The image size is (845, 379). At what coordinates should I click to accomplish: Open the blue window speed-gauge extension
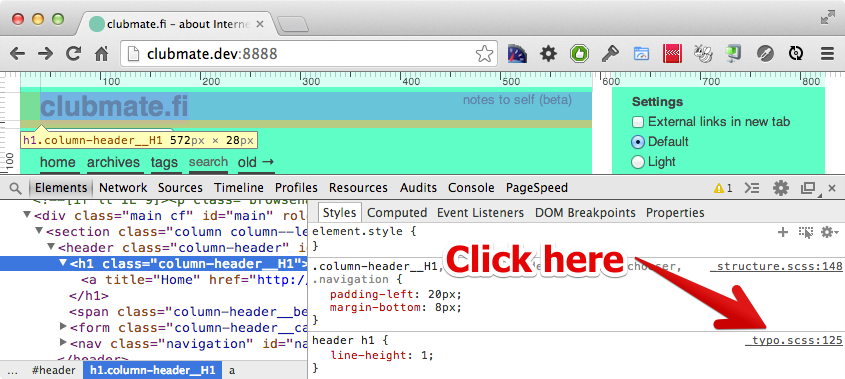click(x=641, y=53)
